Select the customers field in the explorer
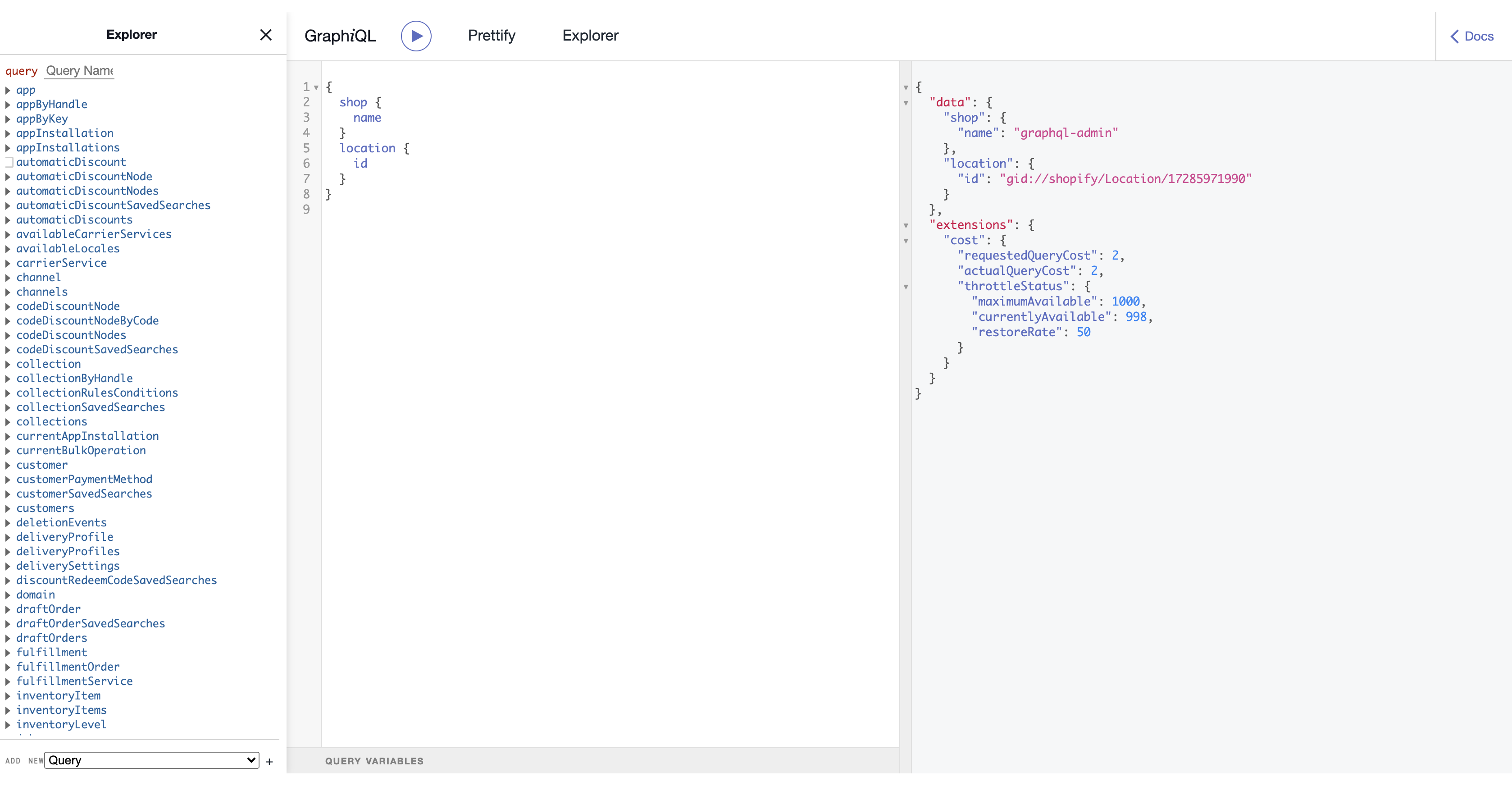 click(45, 508)
